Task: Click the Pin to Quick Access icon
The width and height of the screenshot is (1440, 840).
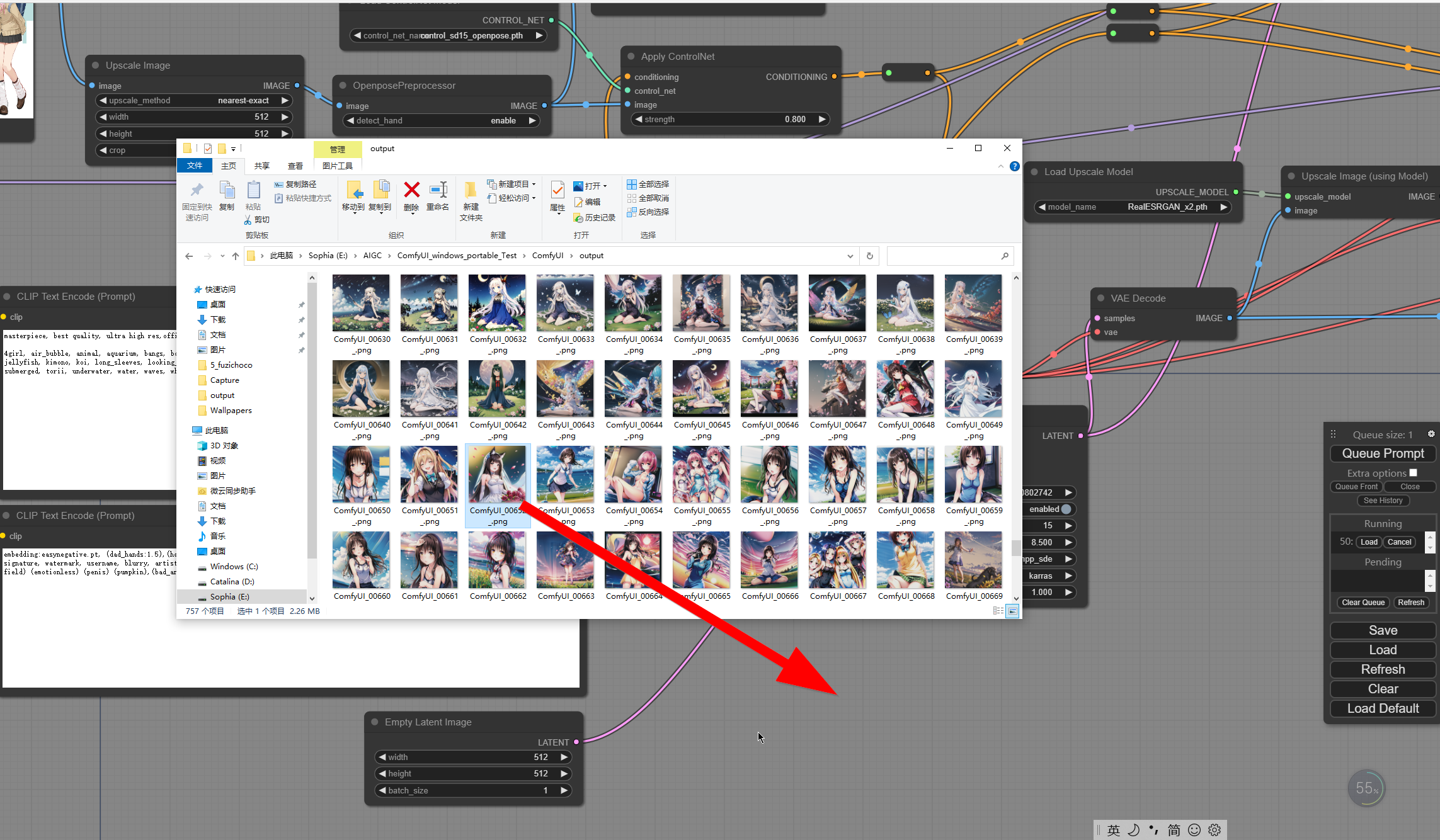Action: [x=197, y=190]
